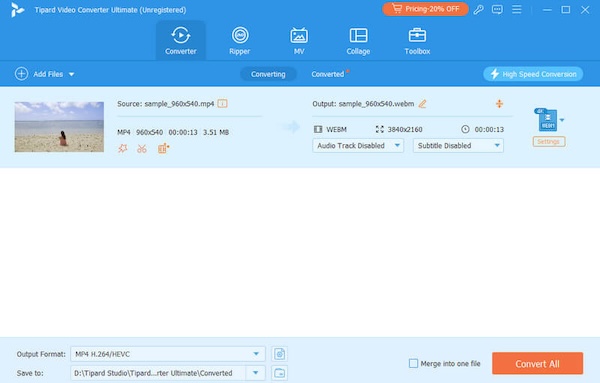600x383 pixels.
Task: Check Merge into one file
Action: click(413, 363)
